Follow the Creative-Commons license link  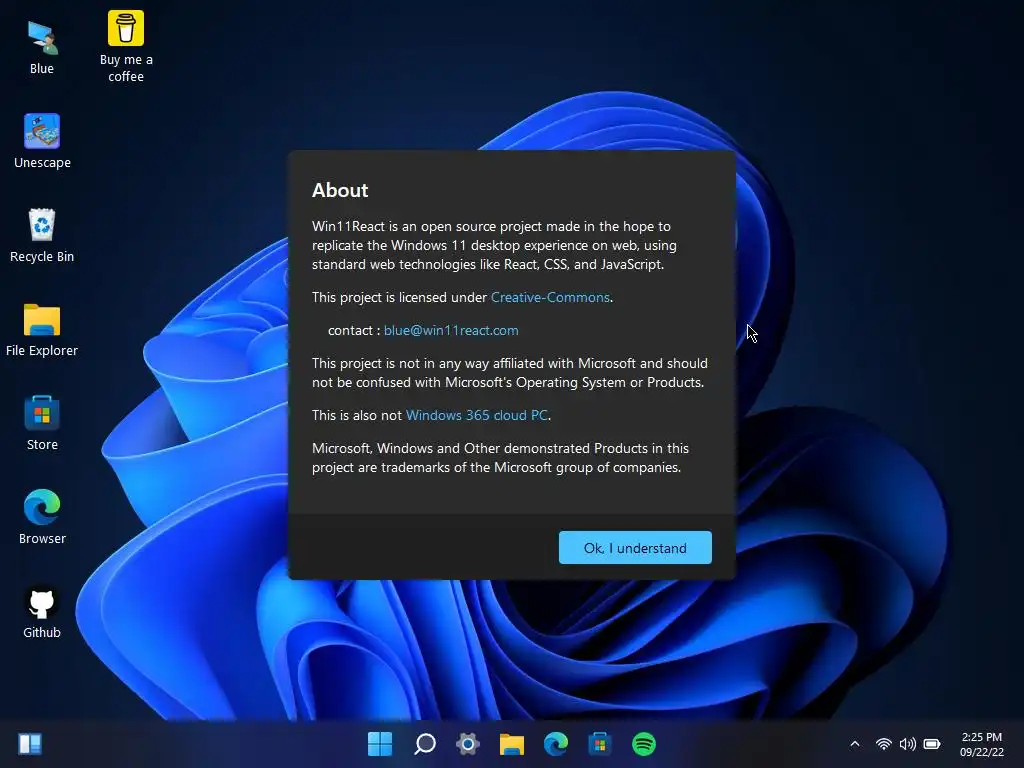[550, 297]
